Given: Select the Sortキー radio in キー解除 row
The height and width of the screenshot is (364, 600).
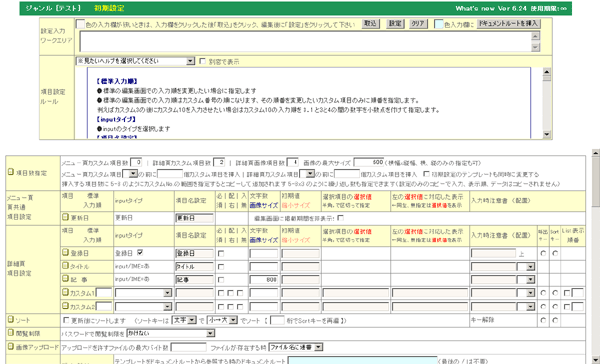Looking at the screenshot, I should [555, 320].
